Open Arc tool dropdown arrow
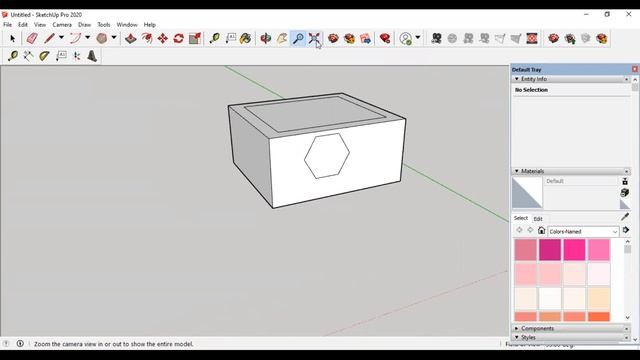The image size is (640, 360). click(87, 38)
